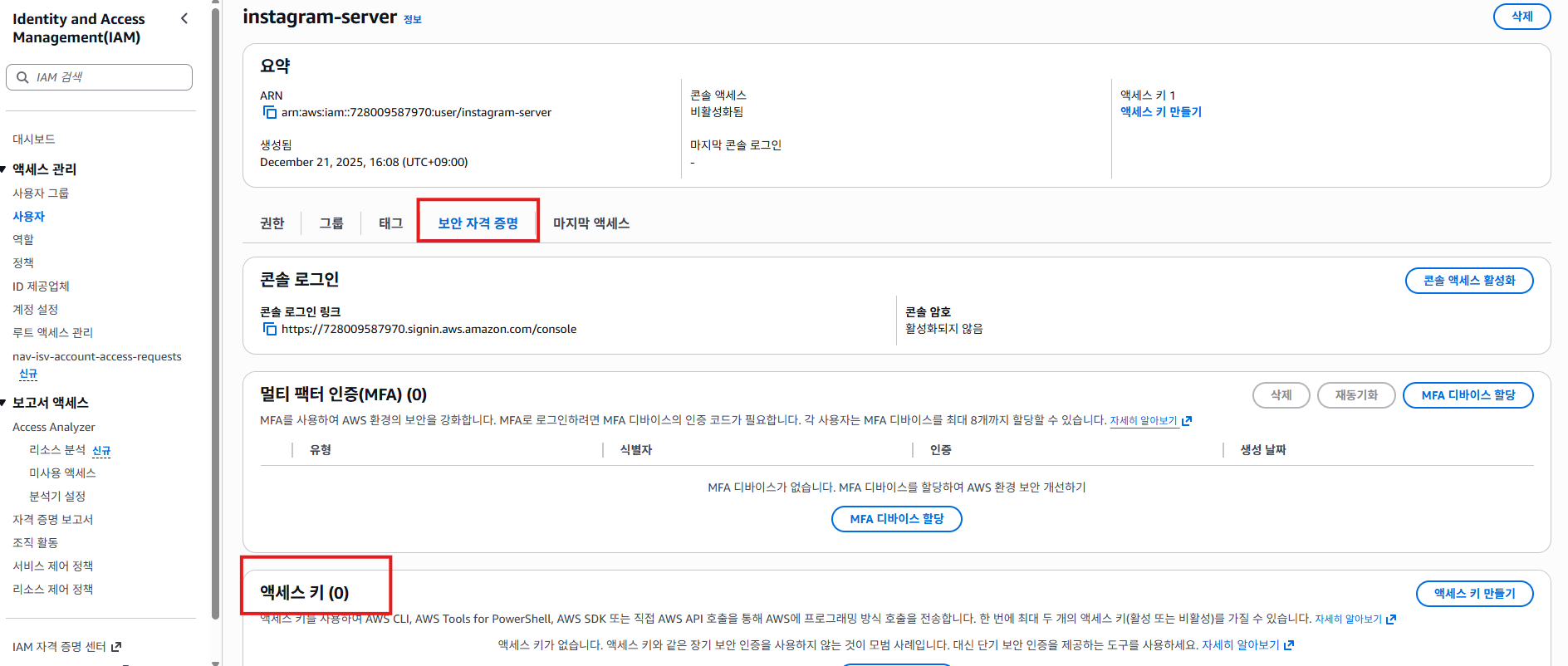Open the 액세스 키 만들기 link in the summary
Image resolution: width=1568 pixels, height=666 pixels.
(x=1160, y=112)
